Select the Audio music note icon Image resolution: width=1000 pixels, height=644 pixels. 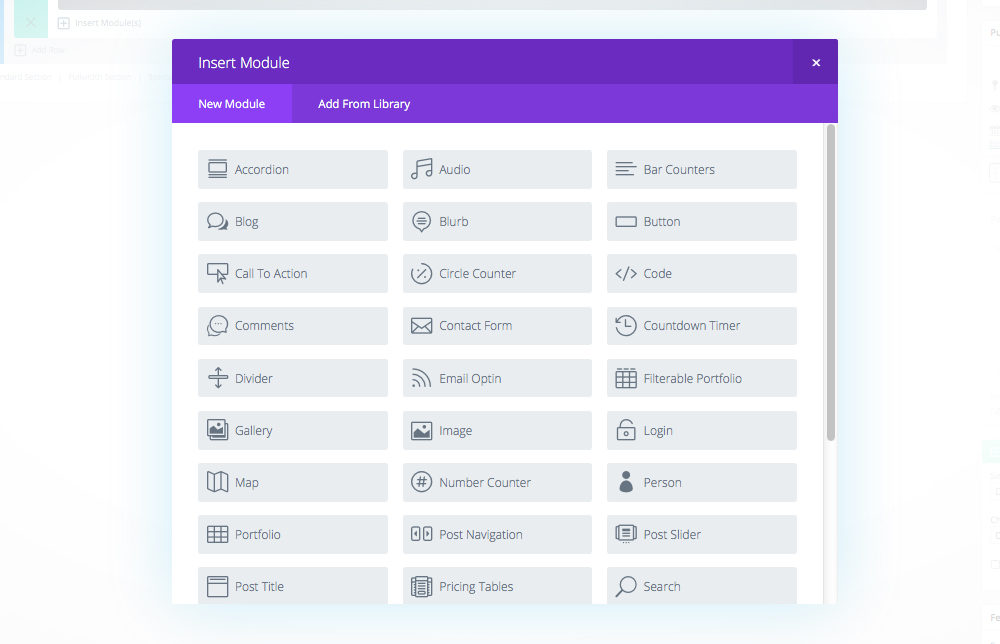(x=421, y=169)
